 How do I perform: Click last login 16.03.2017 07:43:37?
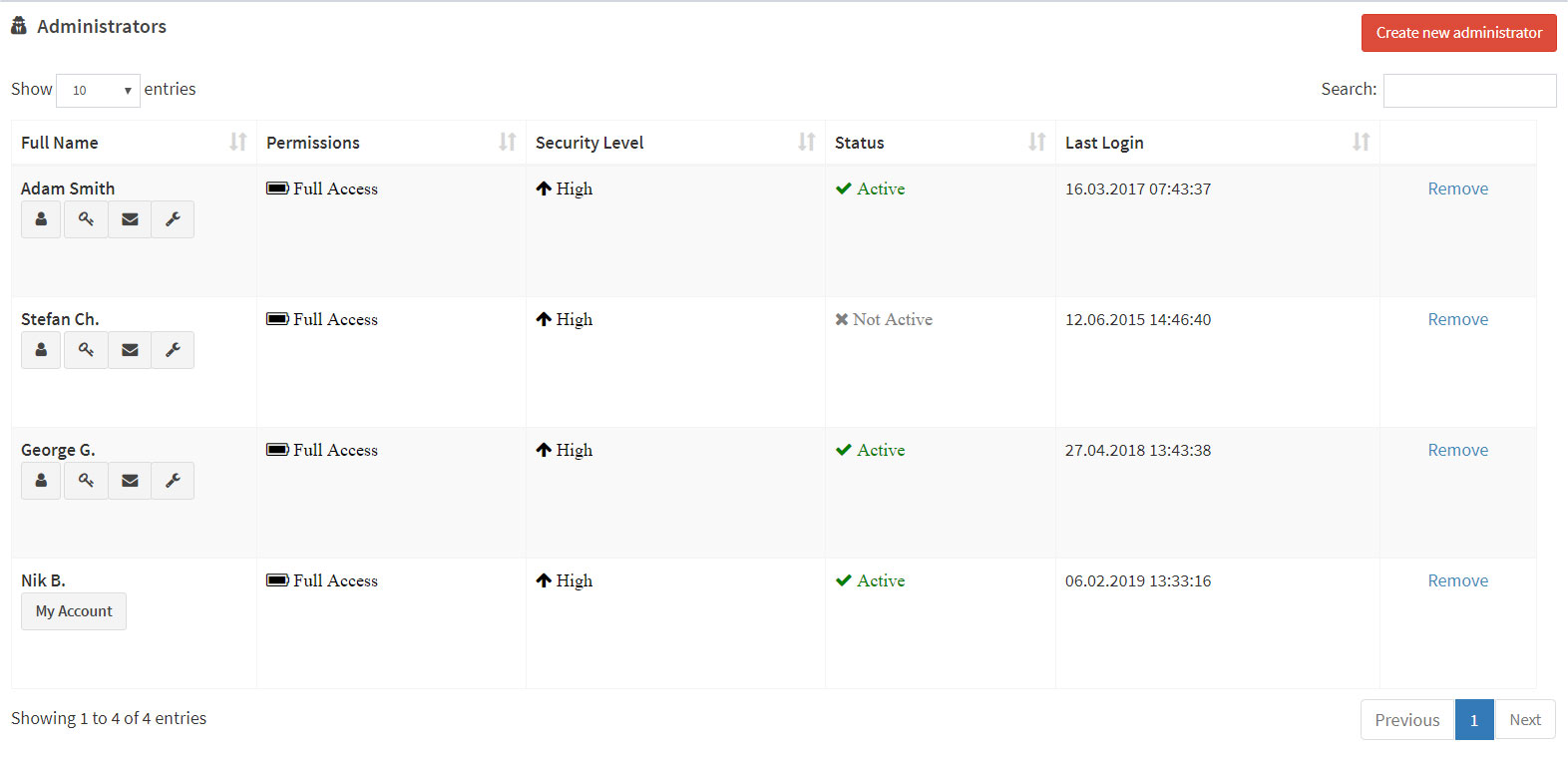coord(1138,189)
